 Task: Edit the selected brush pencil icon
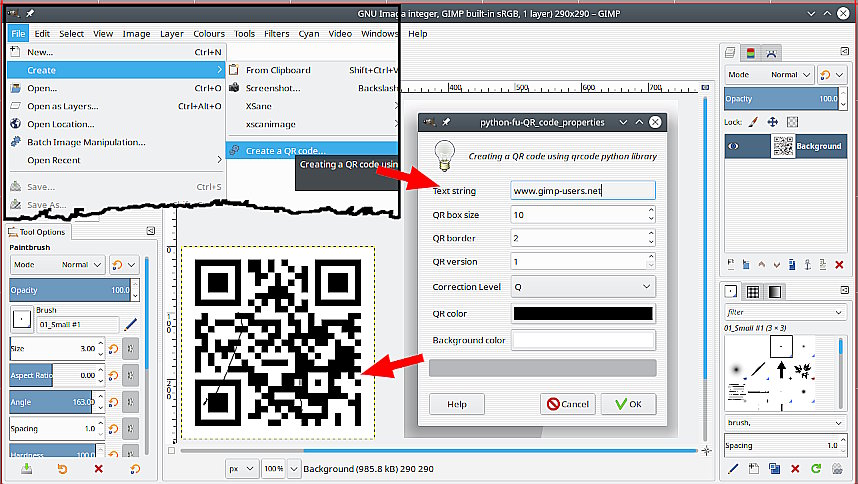pyautogui.click(x=733, y=468)
